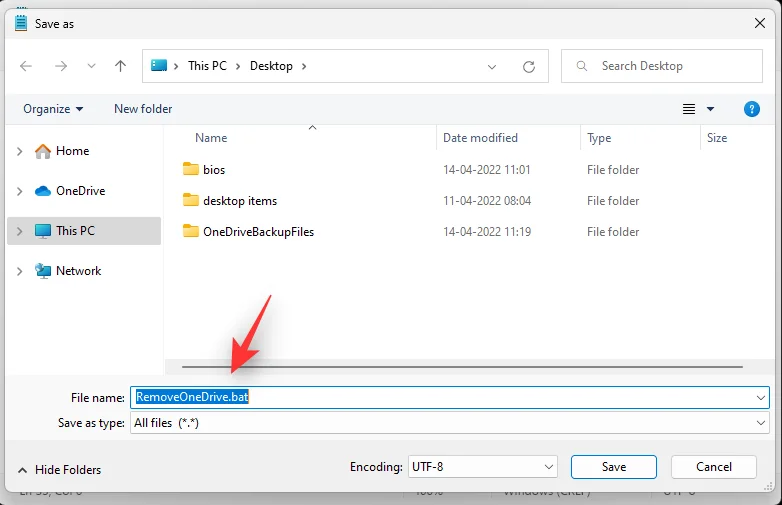Open Save as type dropdown
The image size is (782, 505).
450,423
